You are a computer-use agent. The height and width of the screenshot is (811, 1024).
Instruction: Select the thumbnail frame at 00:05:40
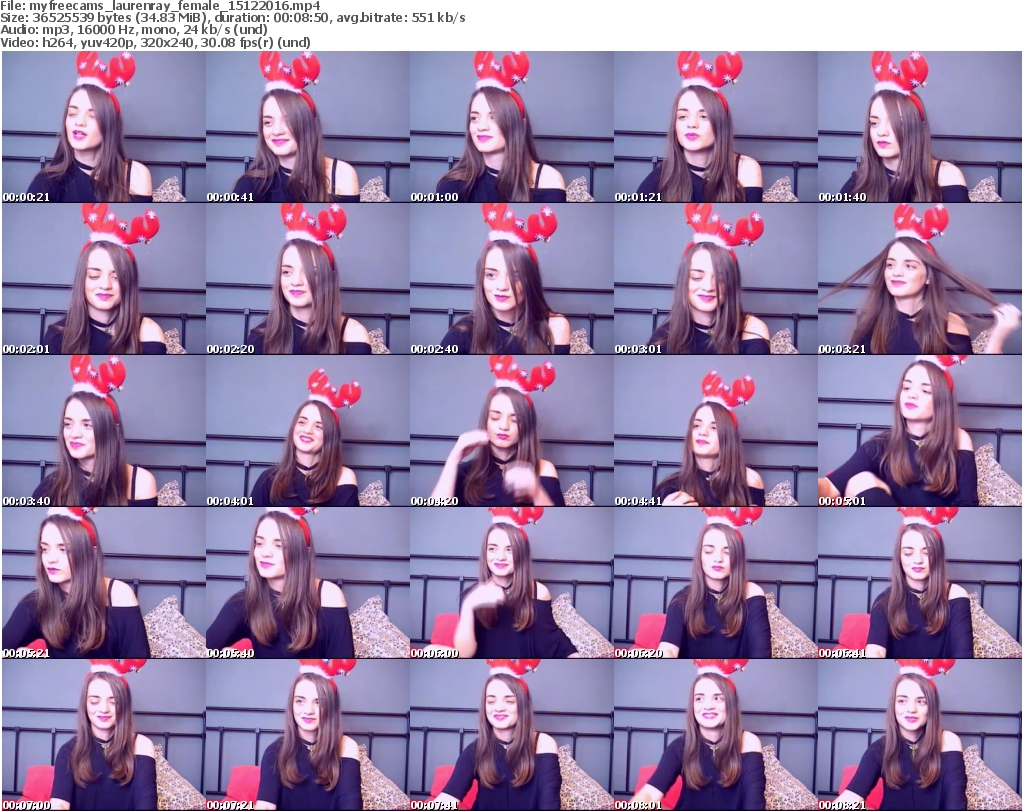pyautogui.click(x=308, y=583)
